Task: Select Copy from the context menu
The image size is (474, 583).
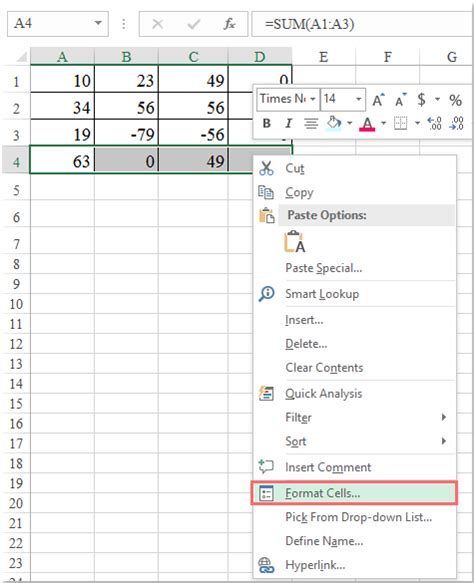Action: (354, 193)
